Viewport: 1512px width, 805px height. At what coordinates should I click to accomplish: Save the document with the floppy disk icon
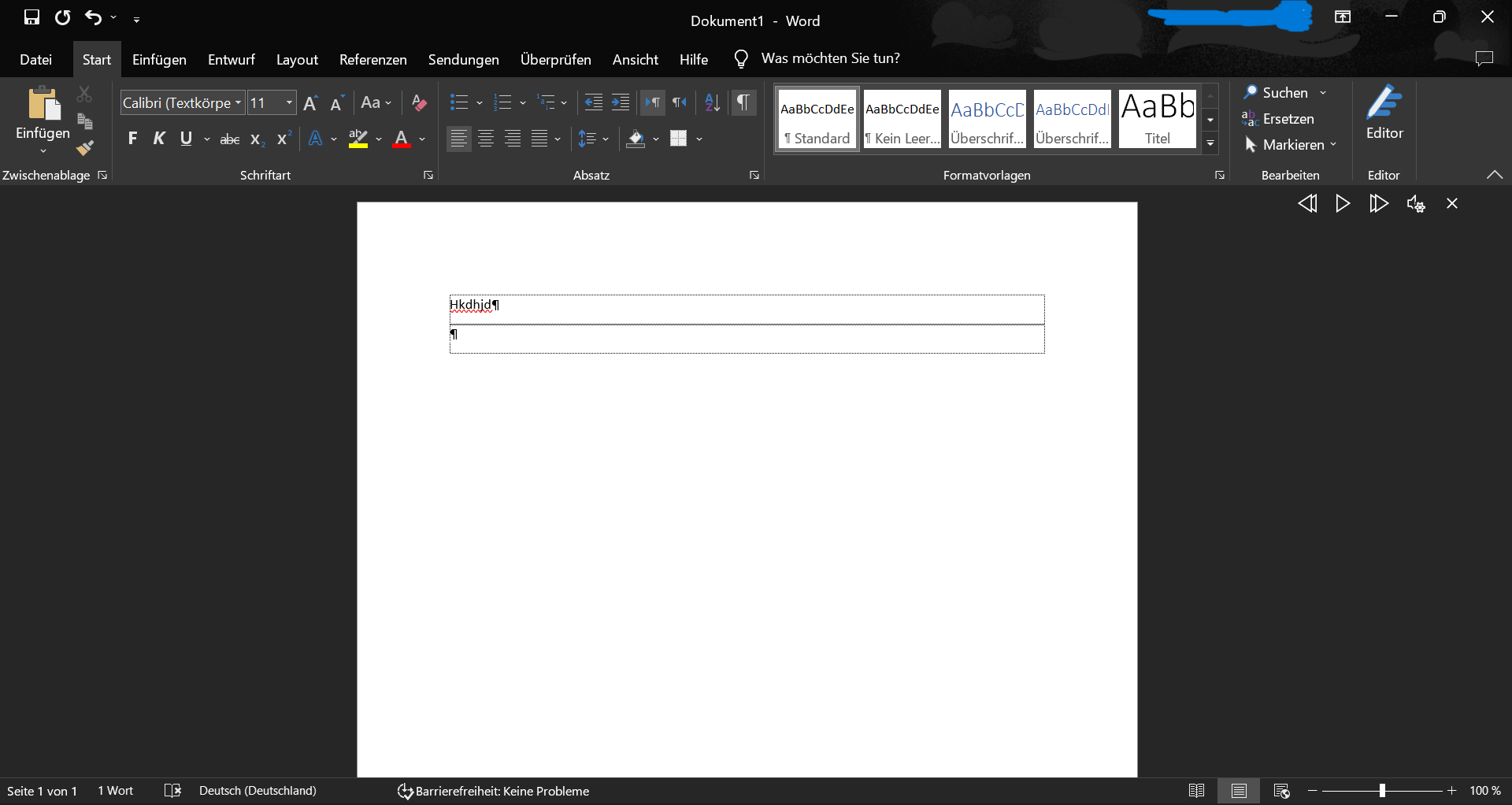[31, 17]
